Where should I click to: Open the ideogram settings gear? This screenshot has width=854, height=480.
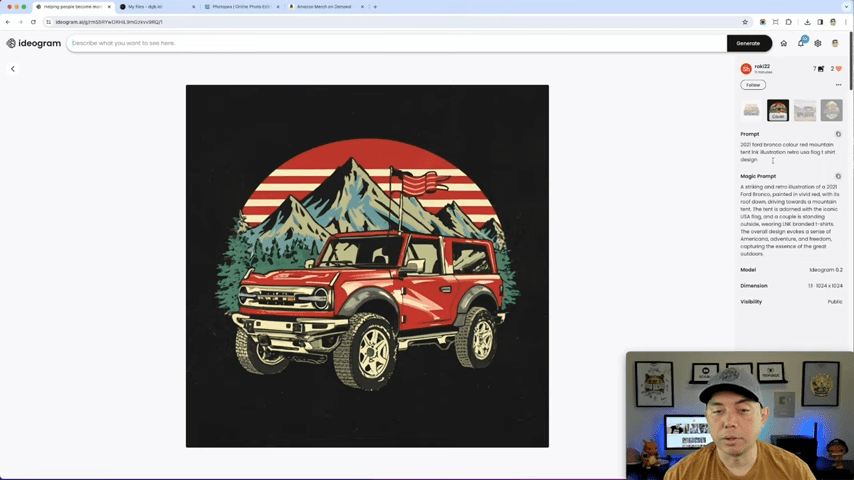click(x=818, y=43)
